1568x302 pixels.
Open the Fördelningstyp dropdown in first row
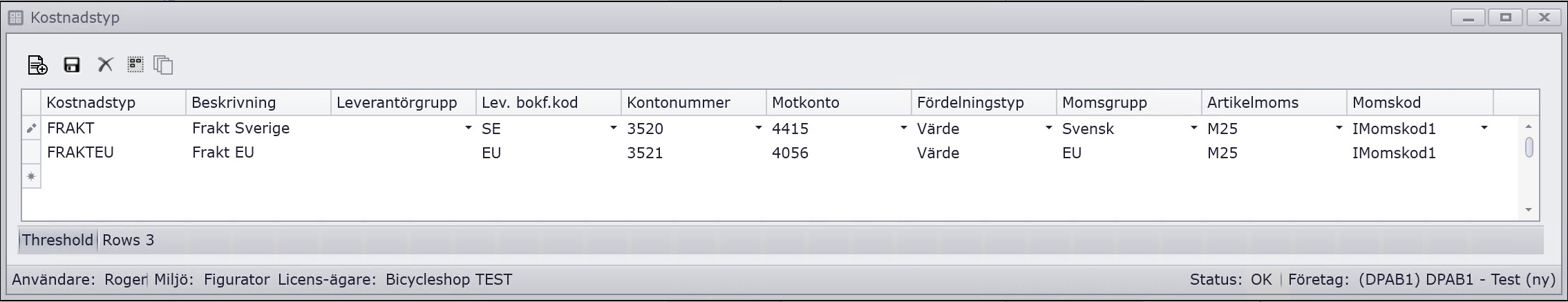[x=1048, y=129]
